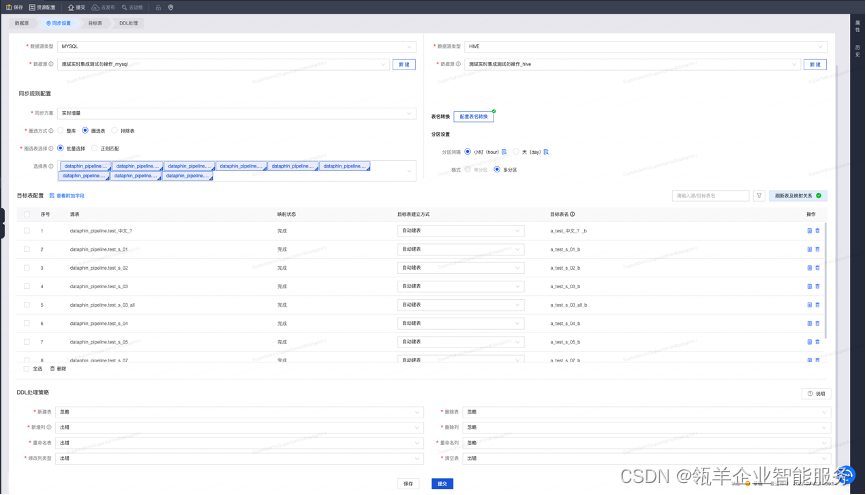Select the 小时 (hour) partition radio
The width and height of the screenshot is (866, 495).
pos(468,151)
